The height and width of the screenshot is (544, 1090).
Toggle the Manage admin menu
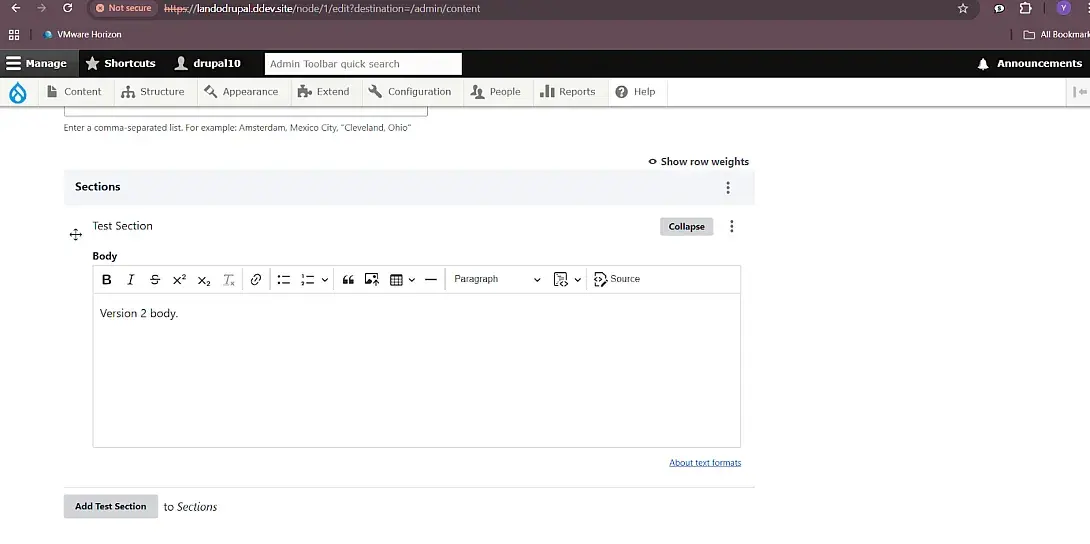pos(37,63)
